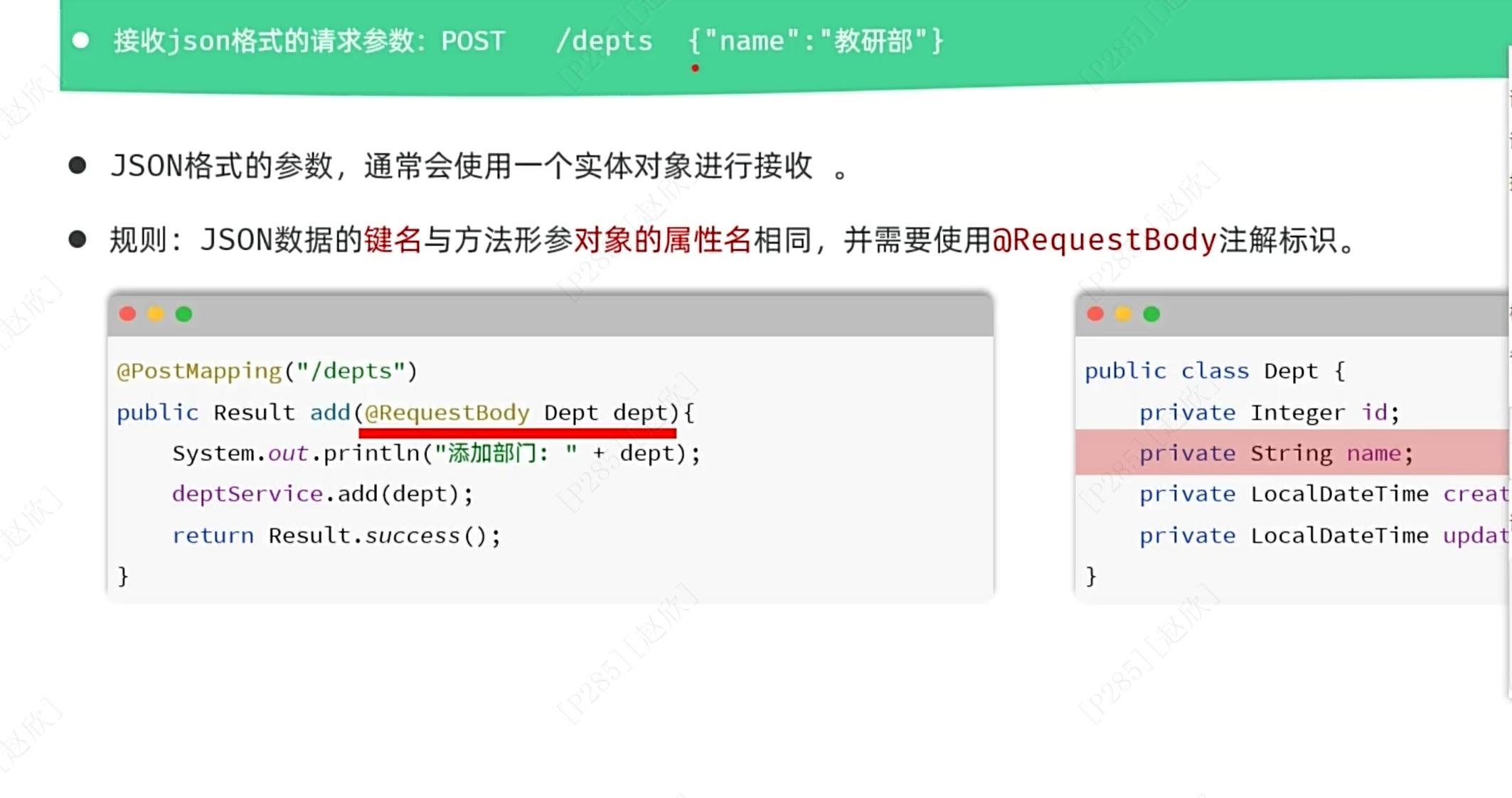This screenshot has height=798, width=1512.
Task: Click /depts path in green header
Action: (x=603, y=41)
